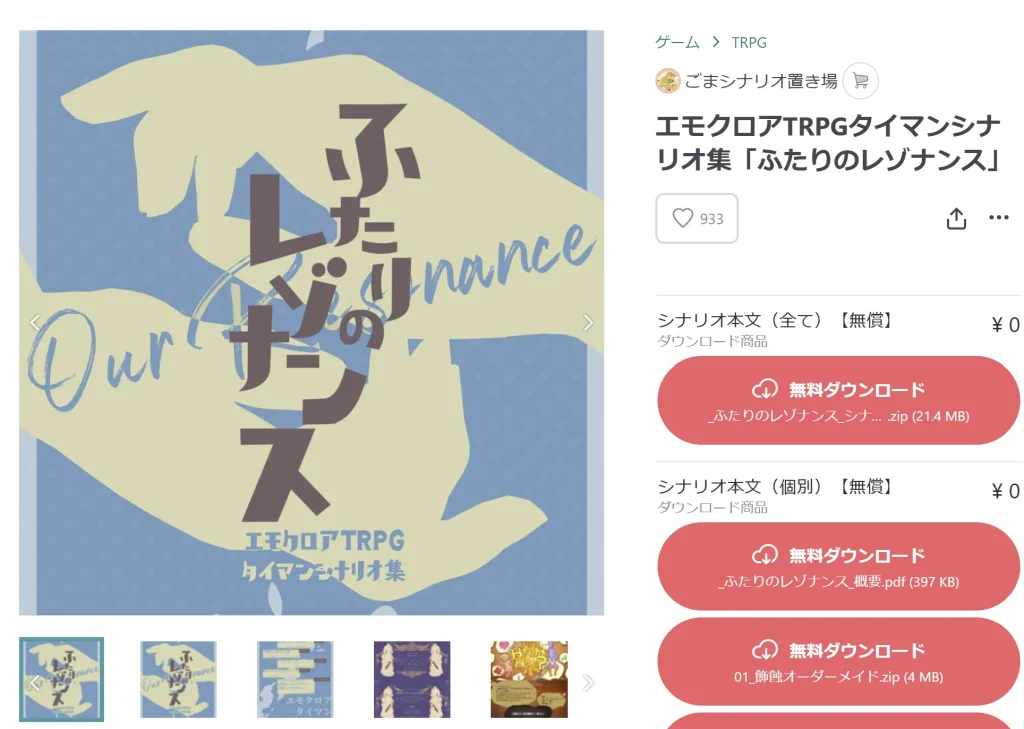Viewport: 1024px width, 729px height.
Task: Click the main ふたりのレゾナンス cover image
Action: point(312,323)
